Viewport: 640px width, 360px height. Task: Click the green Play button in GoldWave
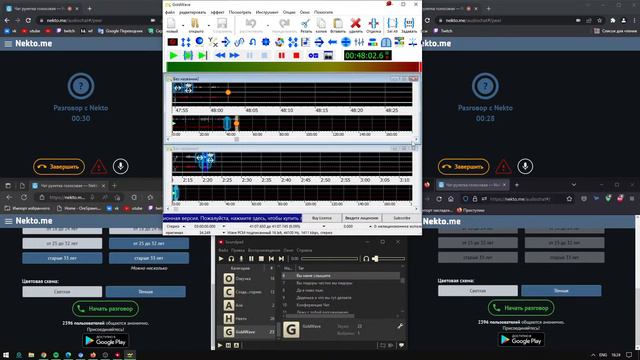tap(173, 55)
